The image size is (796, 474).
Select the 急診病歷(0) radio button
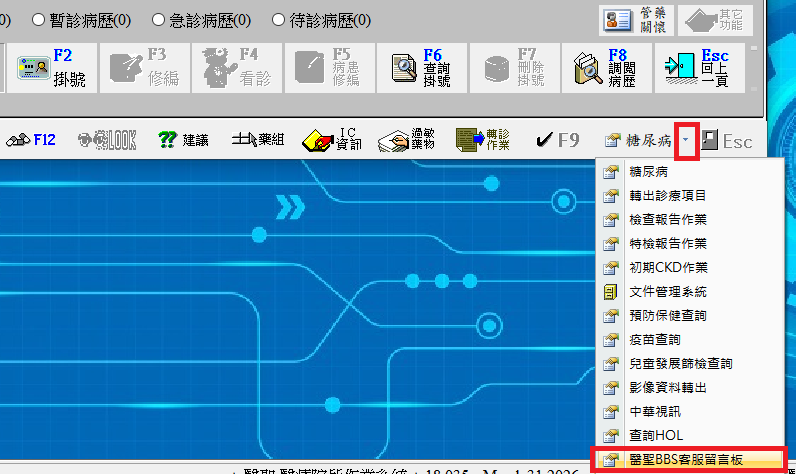tap(159, 20)
